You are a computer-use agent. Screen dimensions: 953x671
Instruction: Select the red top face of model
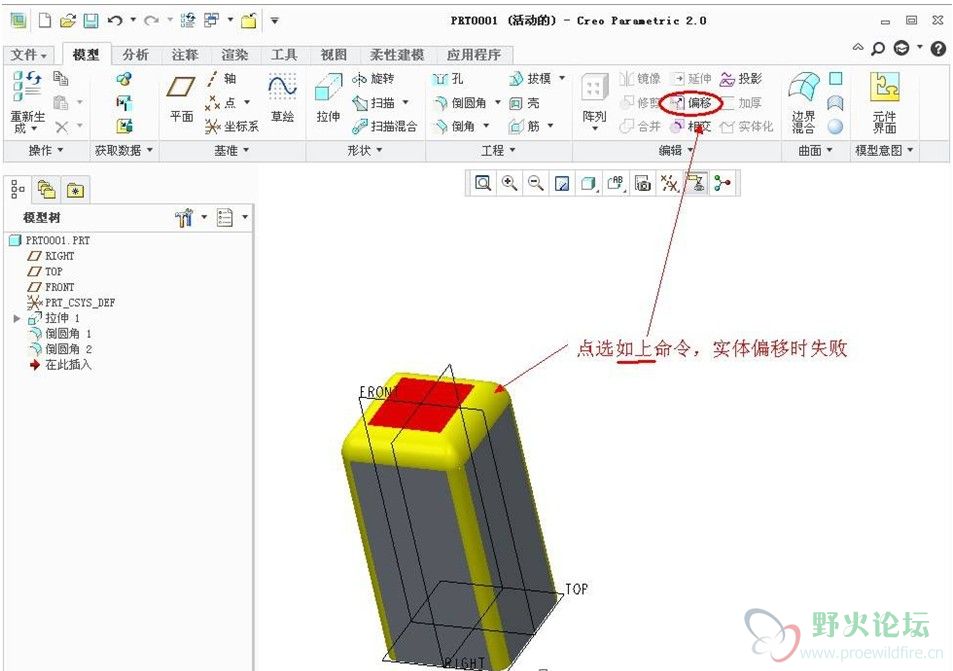pyautogui.click(x=419, y=405)
